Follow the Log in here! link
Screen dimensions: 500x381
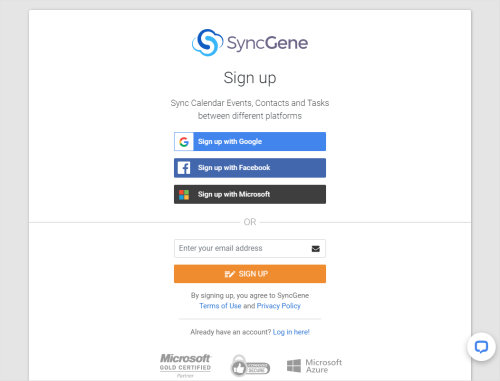pyautogui.click(x=291, y=332)
